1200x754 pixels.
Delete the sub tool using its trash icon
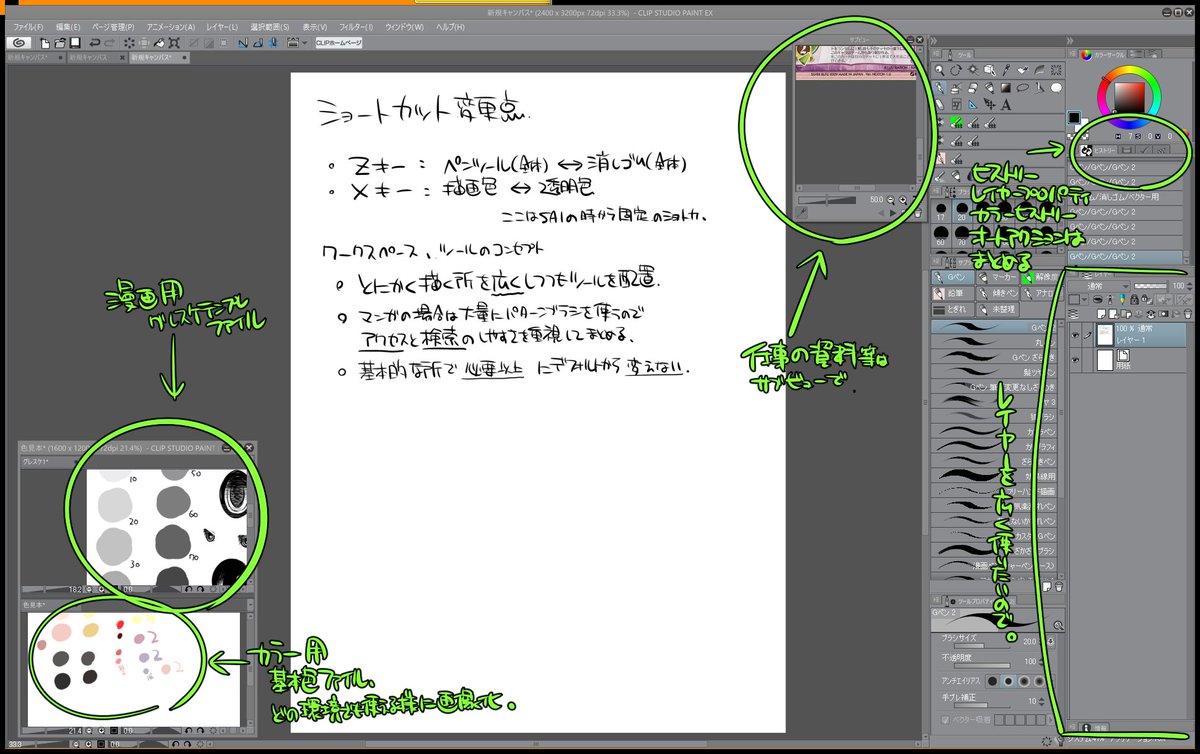[x=1059, y=587]
